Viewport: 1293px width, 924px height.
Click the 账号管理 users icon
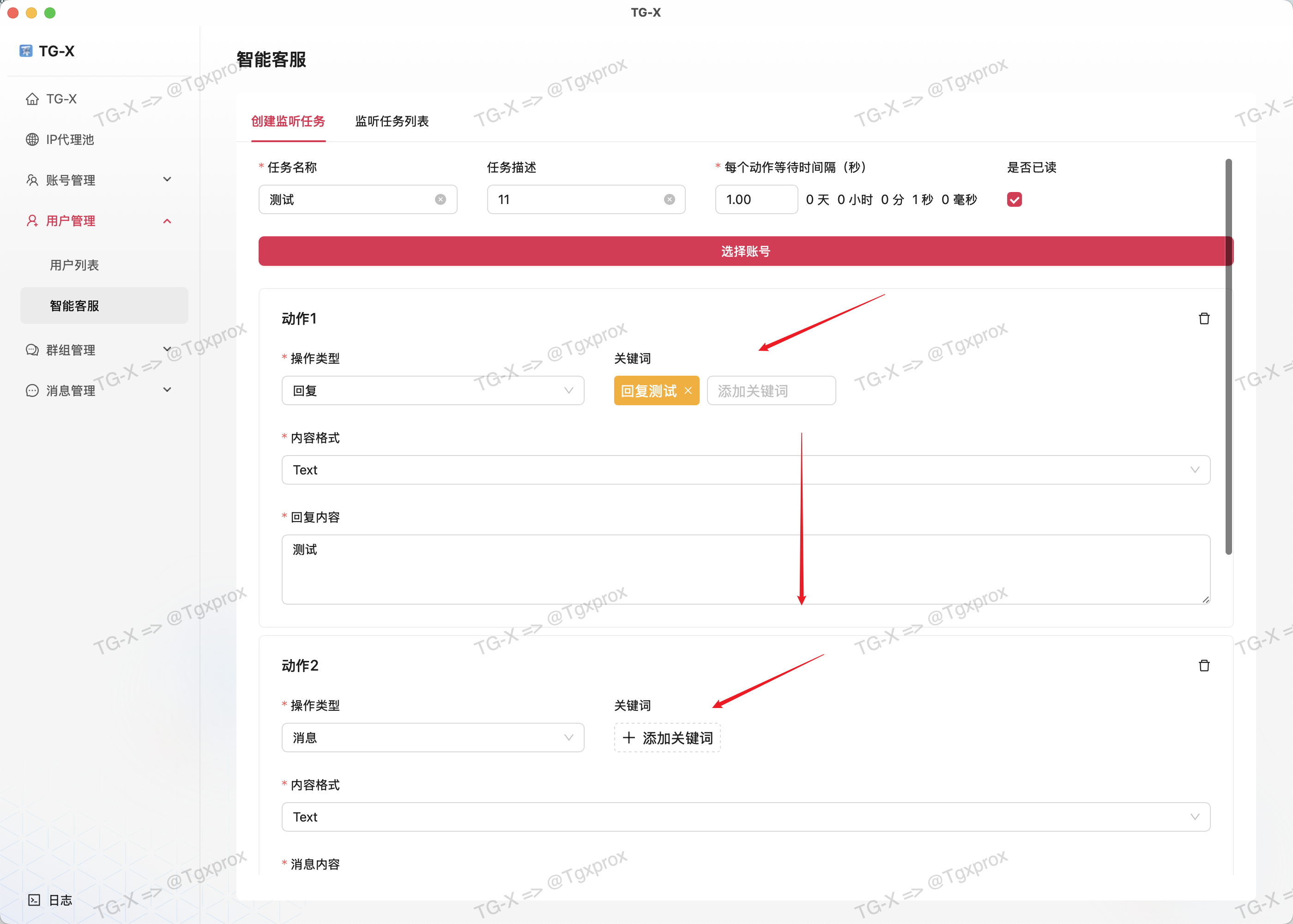(x=32, y=180)
